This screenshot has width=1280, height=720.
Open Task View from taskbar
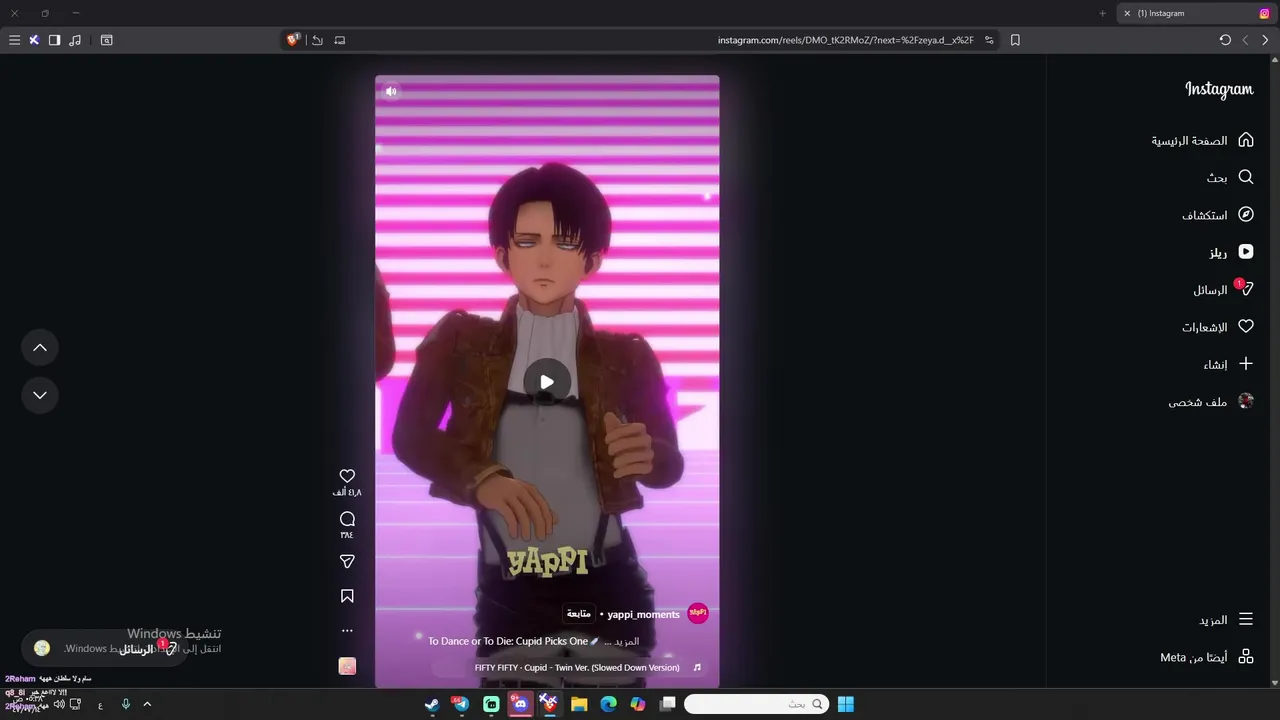667,704
